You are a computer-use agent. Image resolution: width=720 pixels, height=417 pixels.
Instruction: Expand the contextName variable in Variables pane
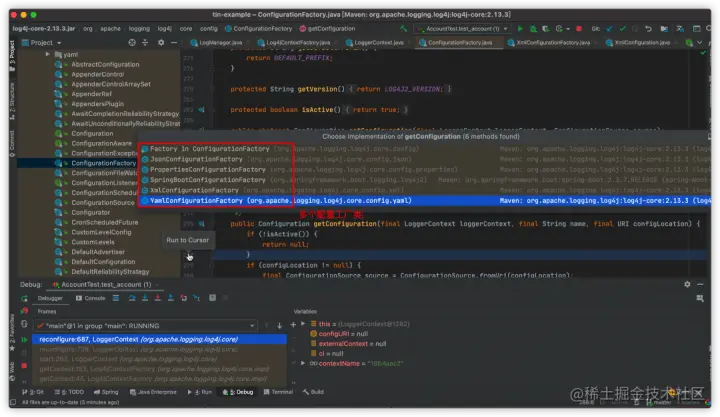303,363
